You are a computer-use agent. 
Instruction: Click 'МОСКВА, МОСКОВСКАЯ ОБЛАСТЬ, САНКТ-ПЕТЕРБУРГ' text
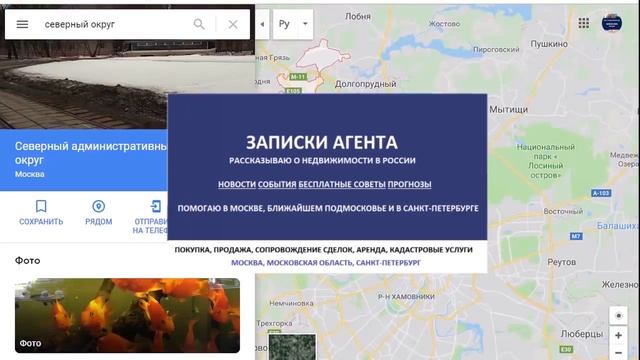pyautogui.click(x=326, y=262)
